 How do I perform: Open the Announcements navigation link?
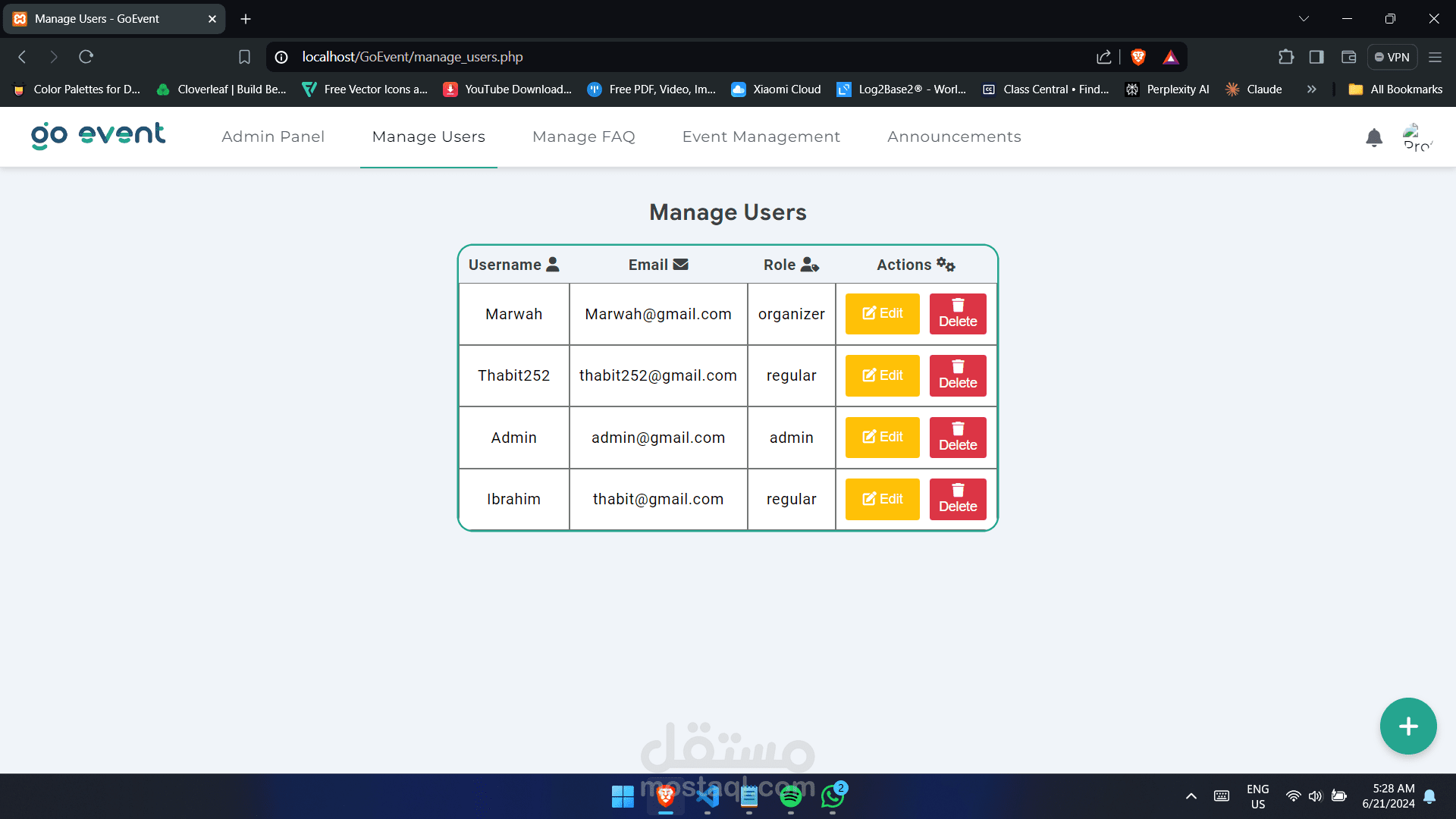tap(953, 136)
